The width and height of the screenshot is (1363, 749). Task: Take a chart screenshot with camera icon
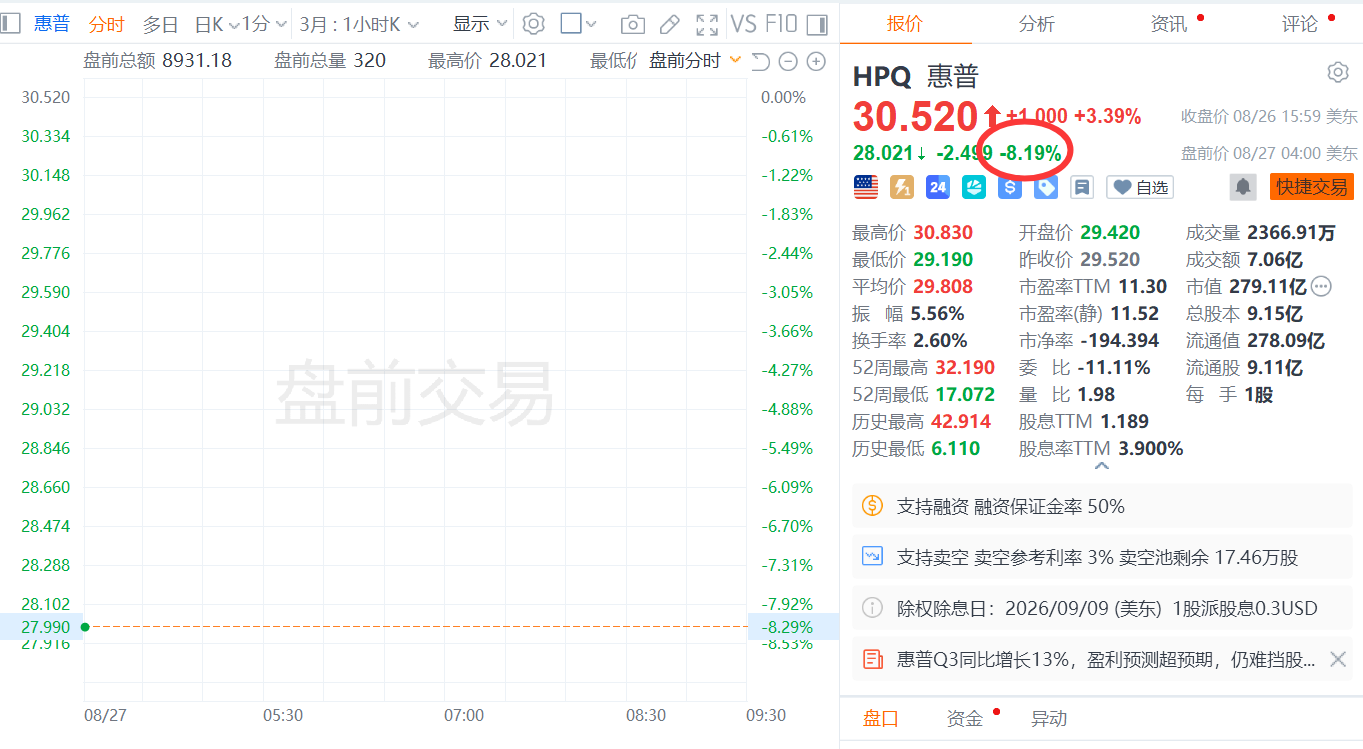[632, 24]
